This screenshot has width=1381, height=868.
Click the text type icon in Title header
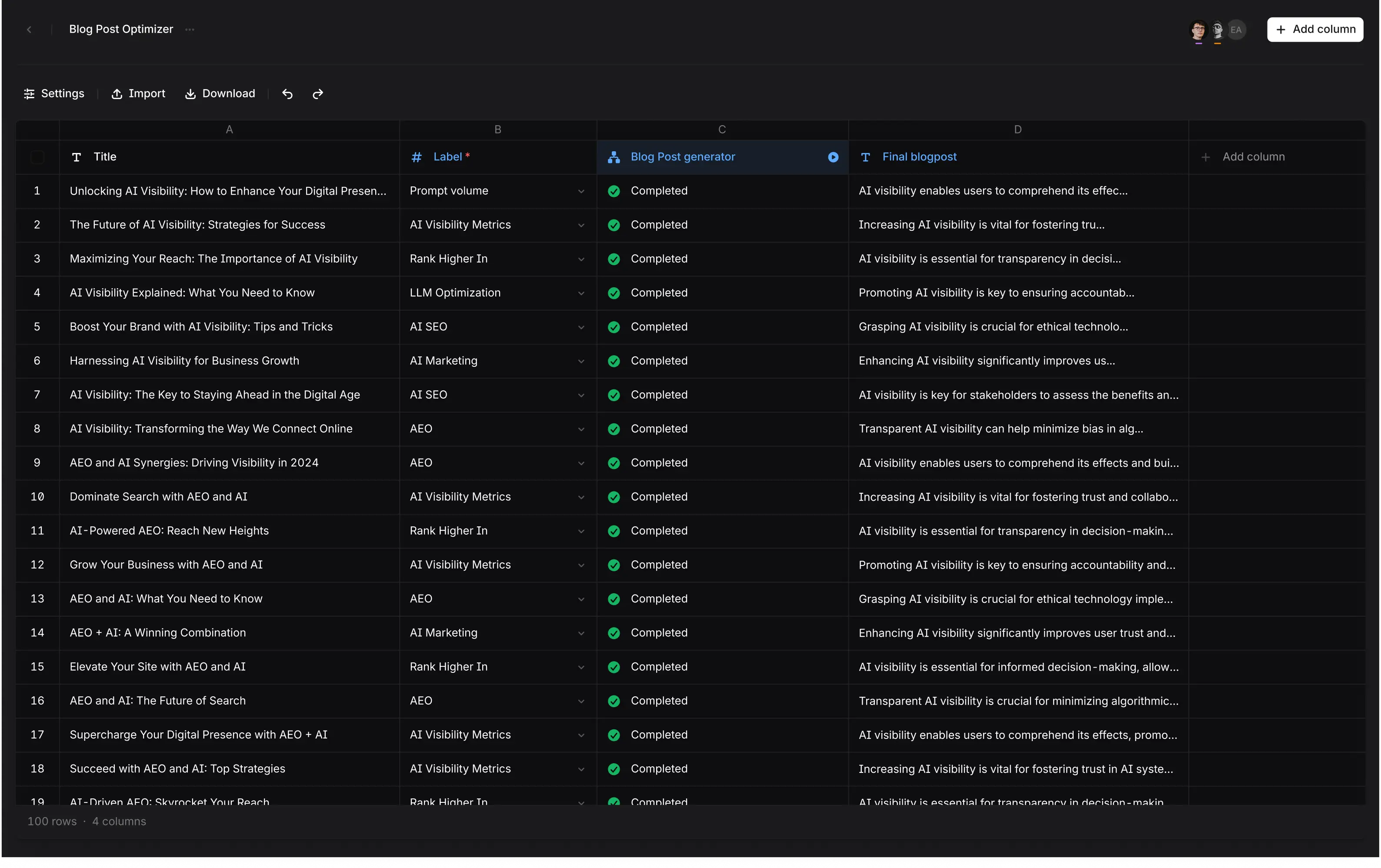(x=76, y=157)
